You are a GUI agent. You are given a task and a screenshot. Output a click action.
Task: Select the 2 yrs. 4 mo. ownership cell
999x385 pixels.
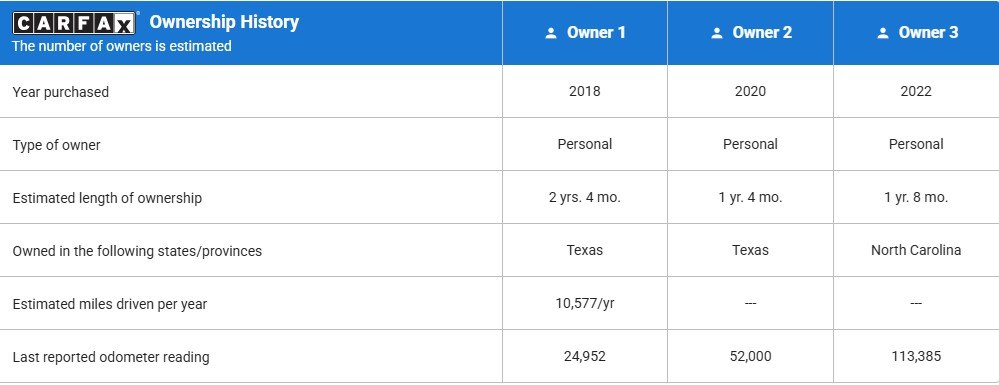pyautogui.click(x=585, y=198)
